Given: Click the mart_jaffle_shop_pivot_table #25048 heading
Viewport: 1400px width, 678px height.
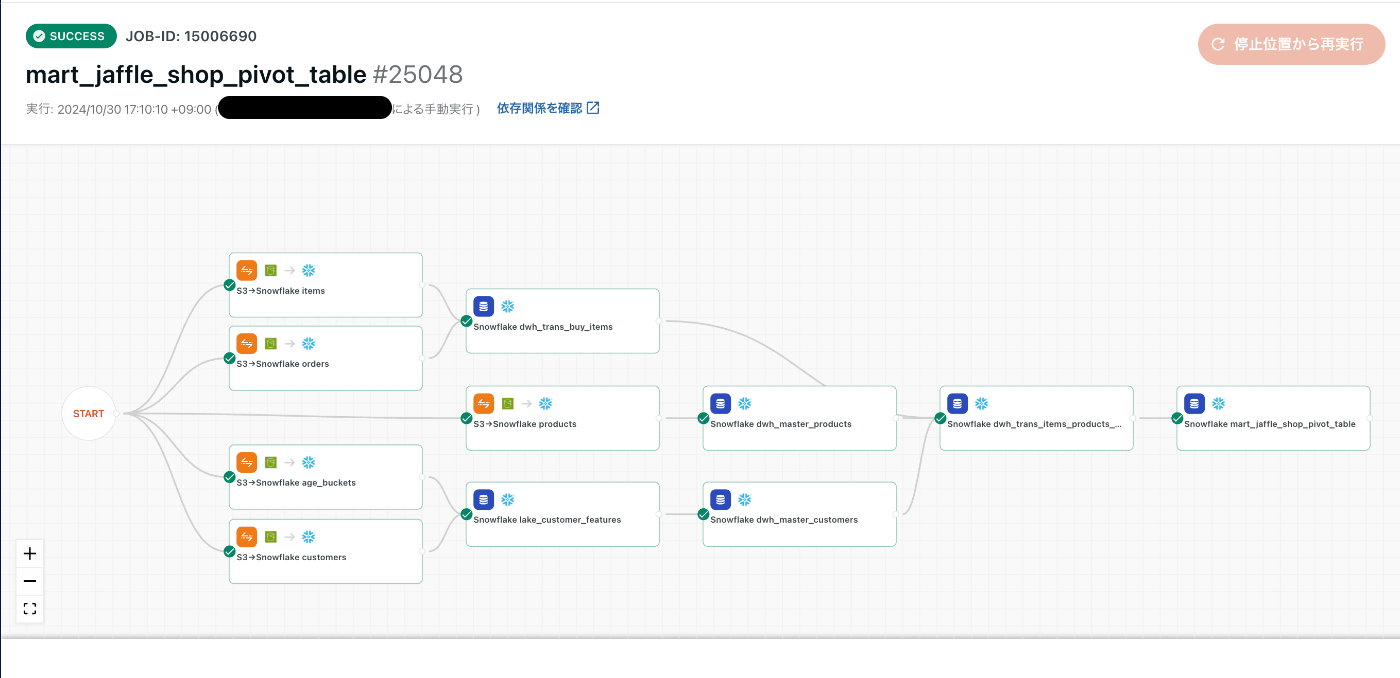Looking at the screenshot, I should coord(244,75).
